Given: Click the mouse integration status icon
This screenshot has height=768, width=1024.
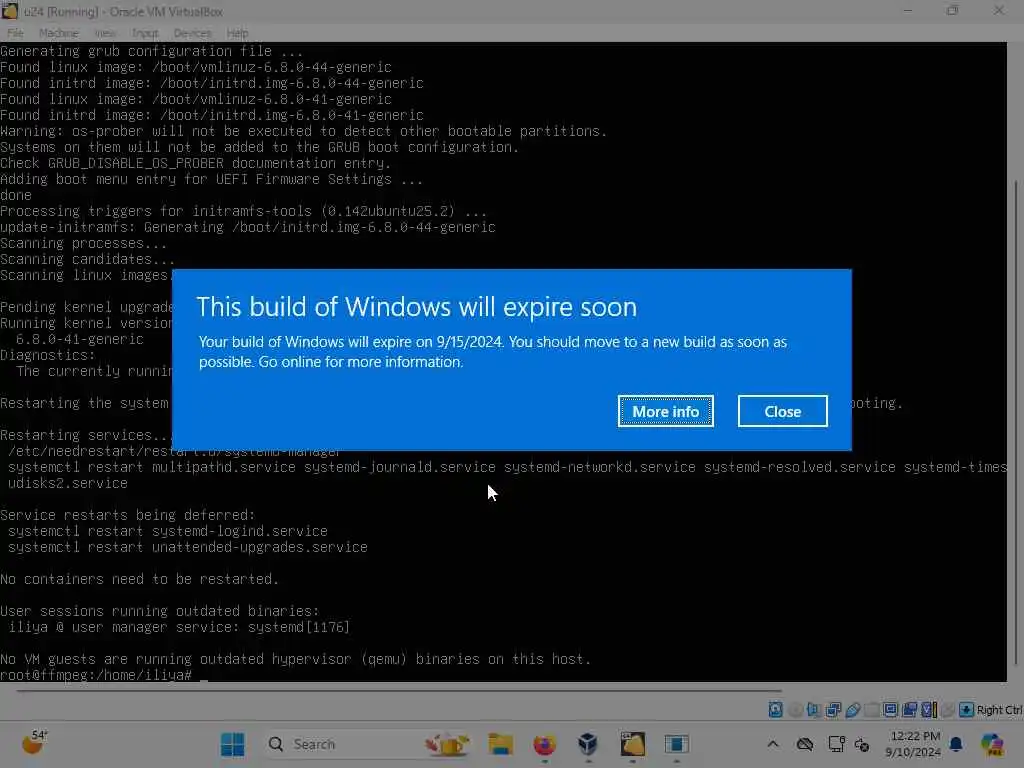Looking at the screenshot, I should click(948, 709).
